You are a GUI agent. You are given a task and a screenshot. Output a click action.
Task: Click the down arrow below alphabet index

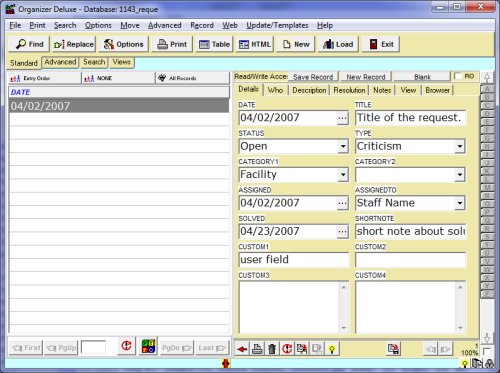click(x=487, y=338)
